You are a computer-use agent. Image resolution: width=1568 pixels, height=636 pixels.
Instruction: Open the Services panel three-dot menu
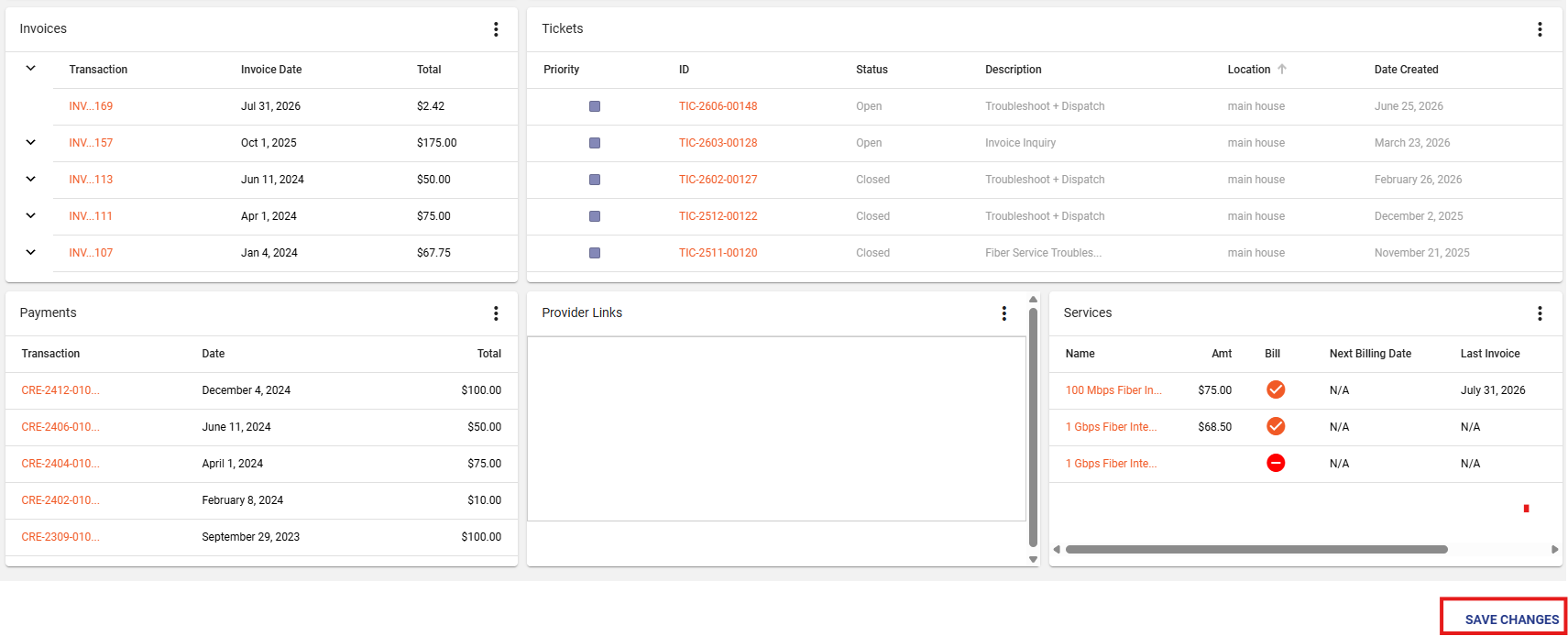1540,313
